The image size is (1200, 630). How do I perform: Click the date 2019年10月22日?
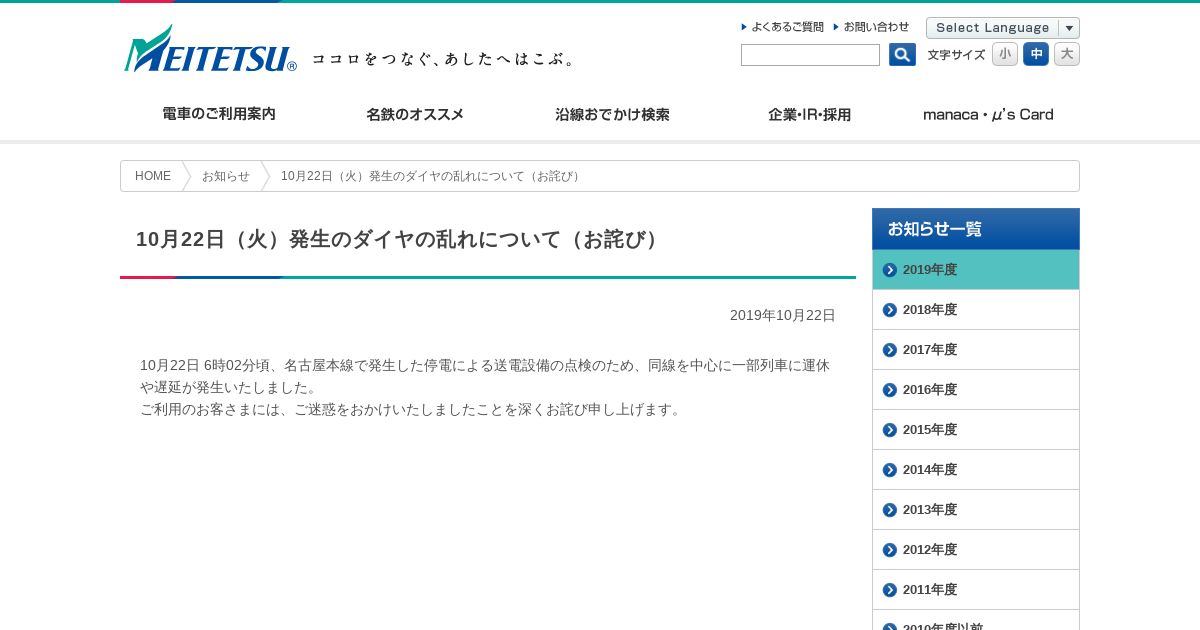(782, 315)
